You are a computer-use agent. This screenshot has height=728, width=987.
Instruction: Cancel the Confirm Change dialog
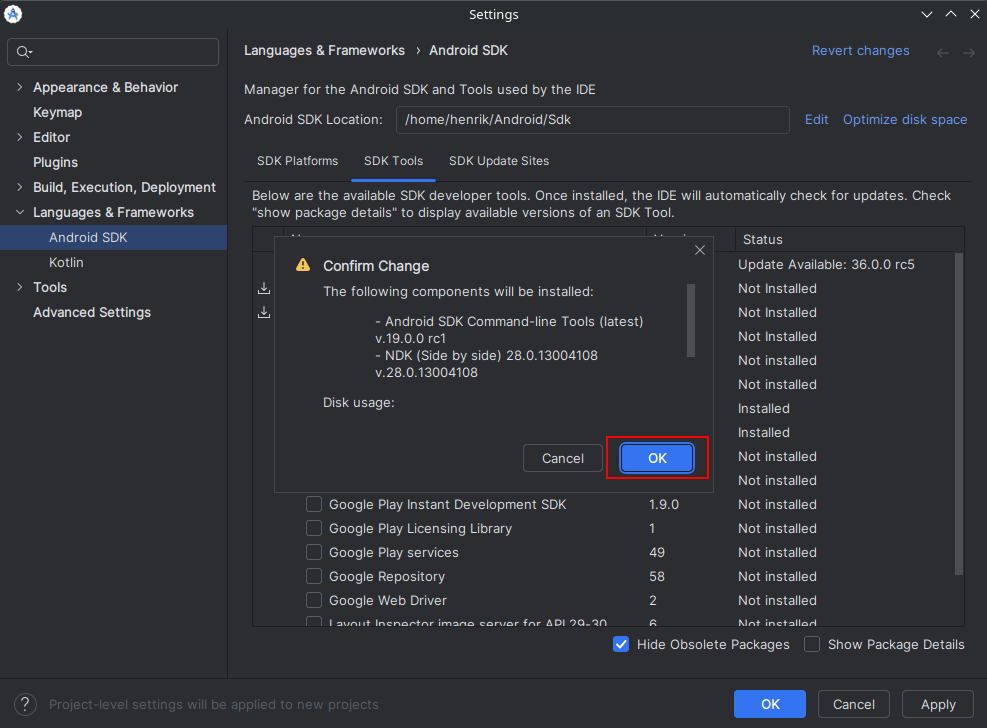click(x=563, y=458)
